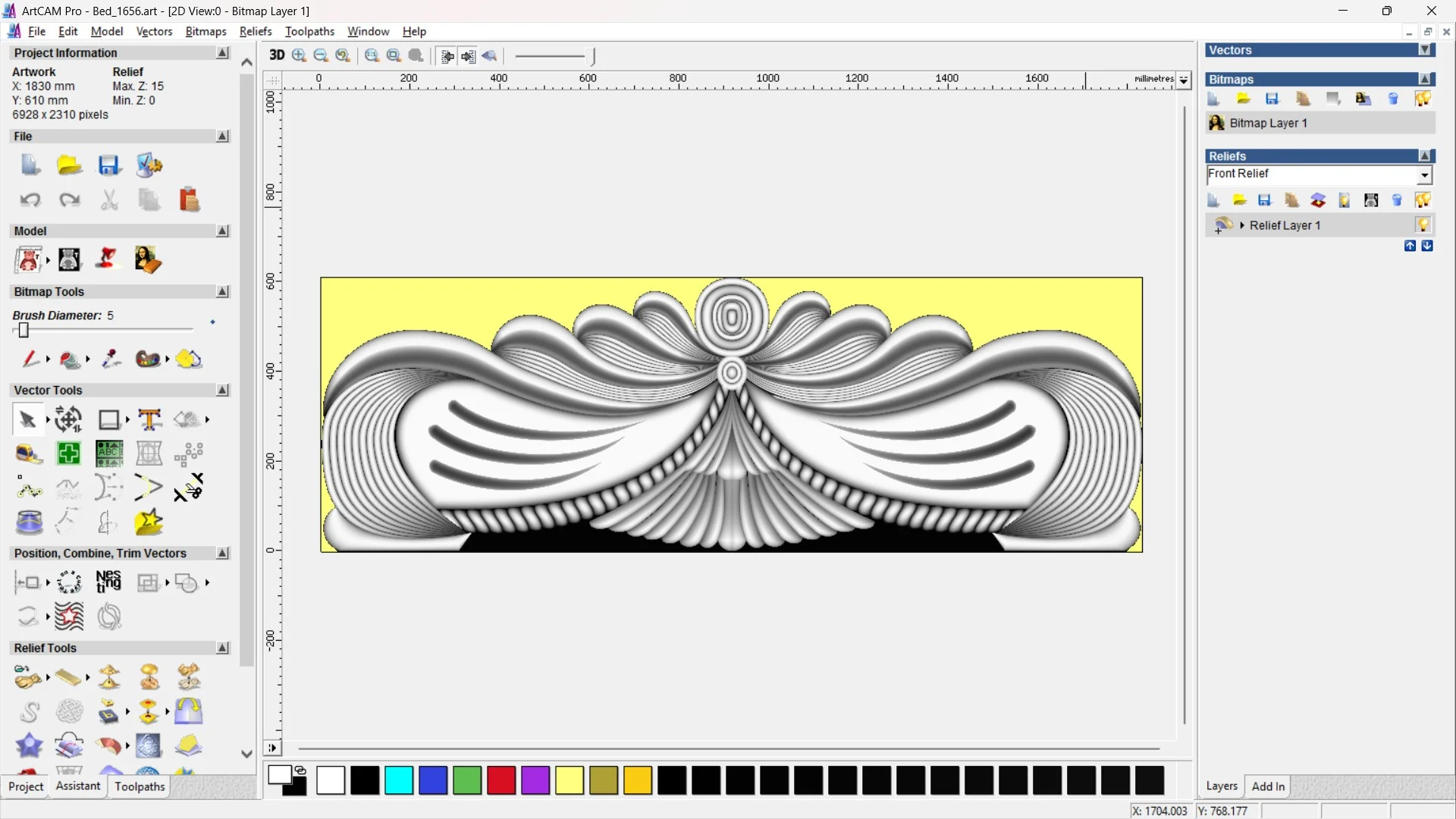Switch to the Toolpaths tab
This screenshot has height=819, width=1456.
pos(140,786)
